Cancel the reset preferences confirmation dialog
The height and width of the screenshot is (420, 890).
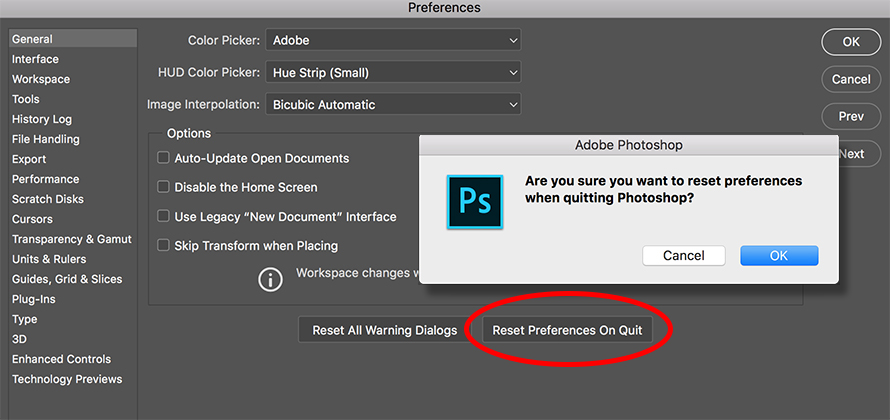[683, 255]
